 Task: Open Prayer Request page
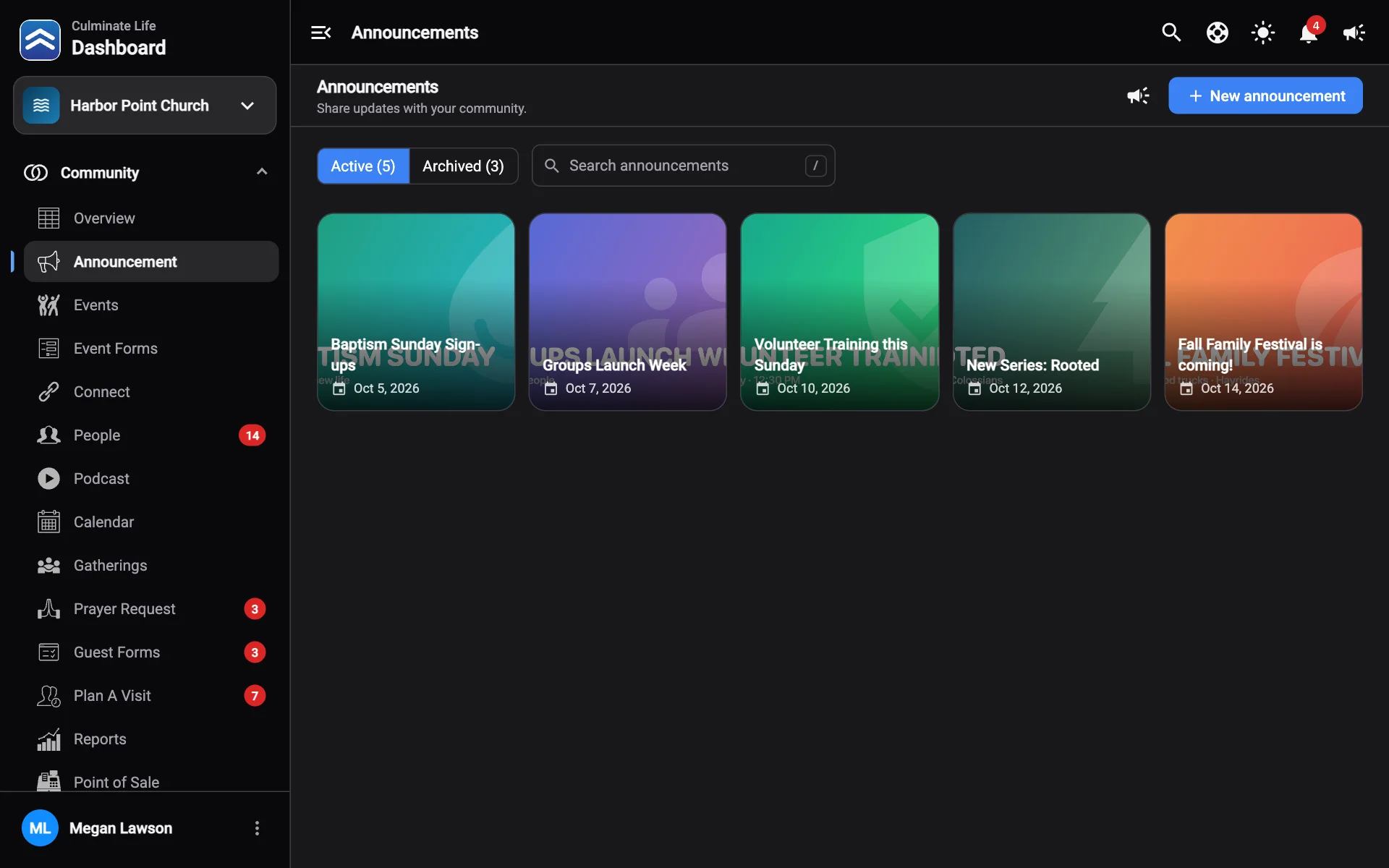click(151, 608)
